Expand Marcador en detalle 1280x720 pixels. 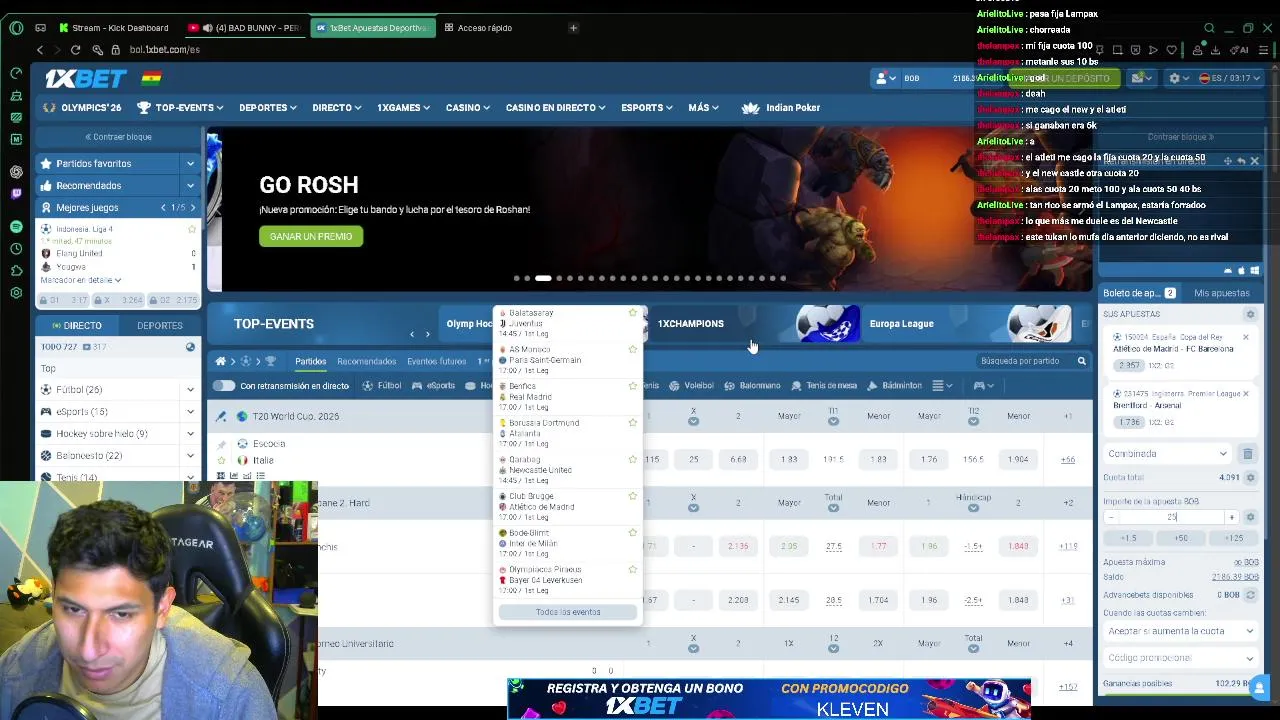pos(80,280)
